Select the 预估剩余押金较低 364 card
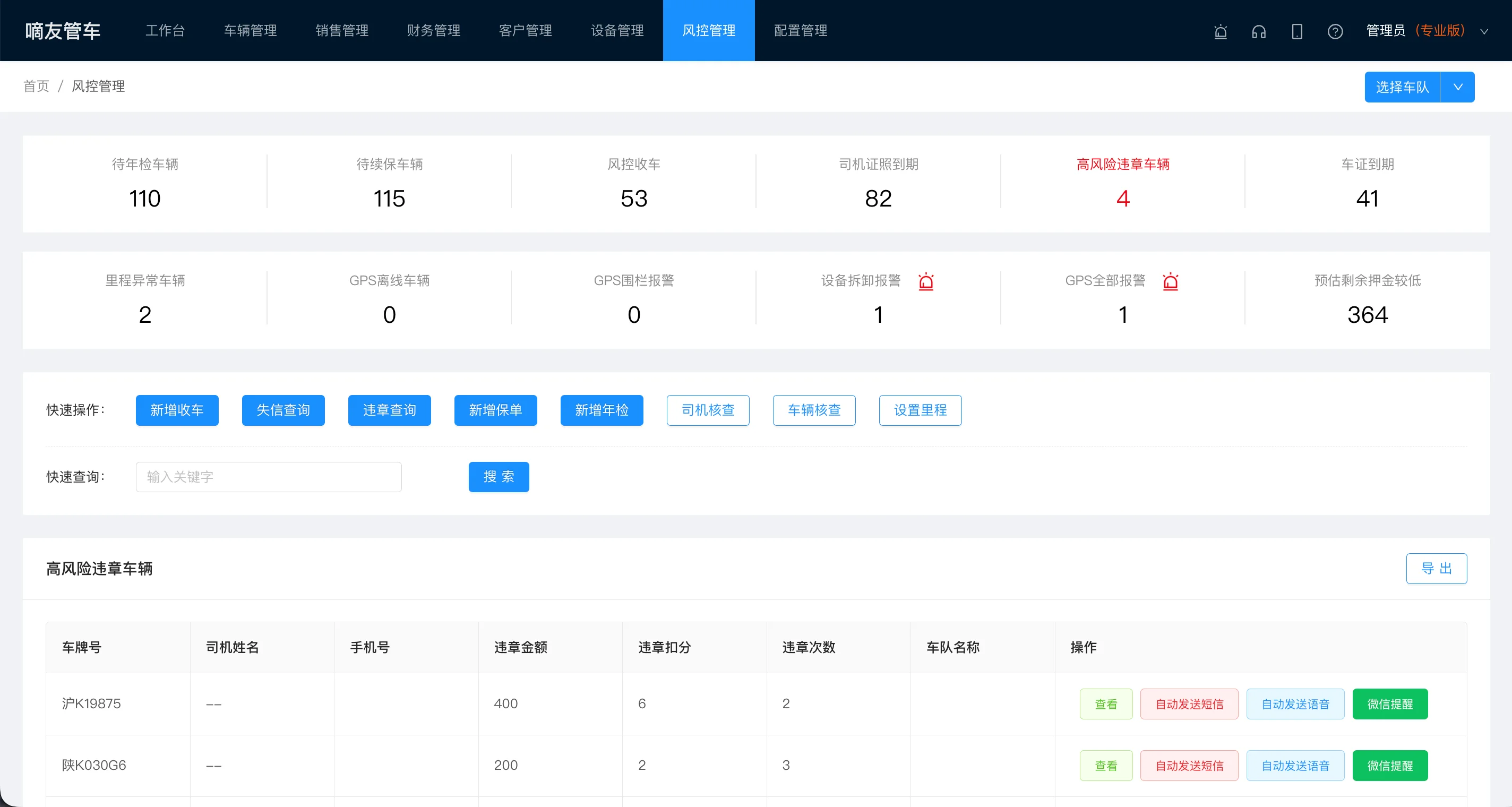This screenshot has height=807, width=1512. tap(1368, 300)
